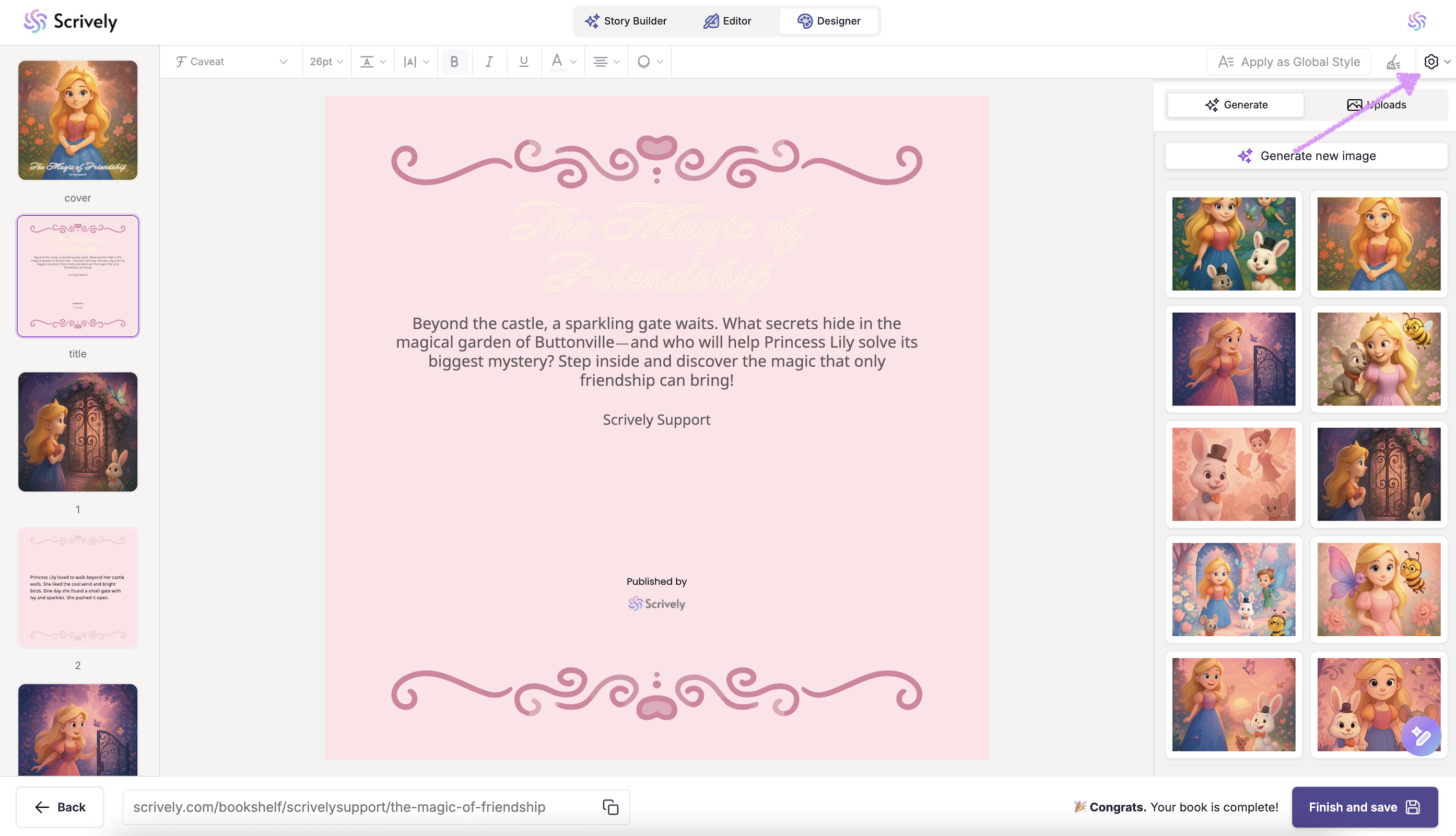Screen dimensions: 1456x836
Task: Click the floating magic edit pencil button
Action: pos(1420,736)
